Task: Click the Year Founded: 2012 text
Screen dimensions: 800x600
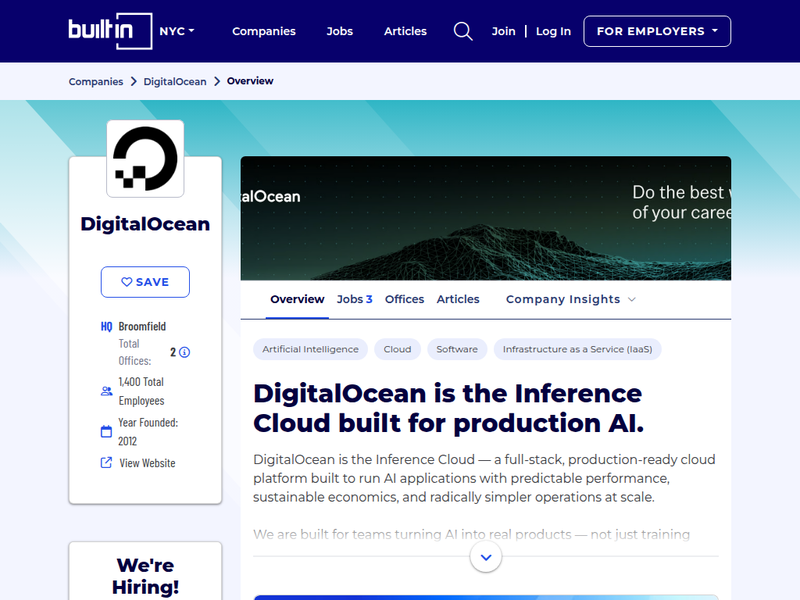Action: pyautogui.click(x=148, y=432)
